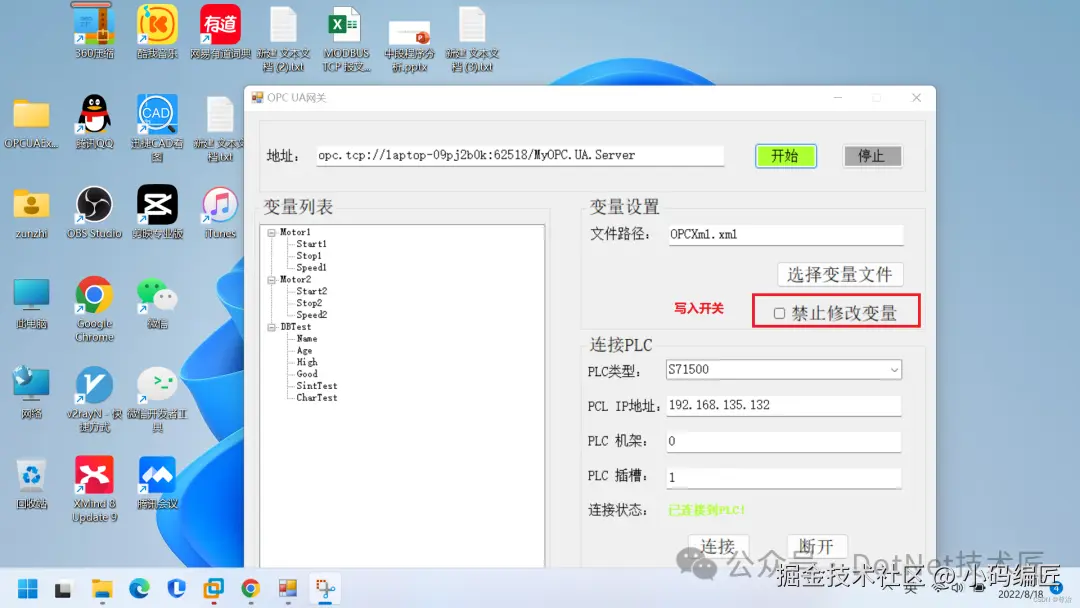Select High under DBTest
Viewport: 1080px width, 608px height.
click(307, 362)
